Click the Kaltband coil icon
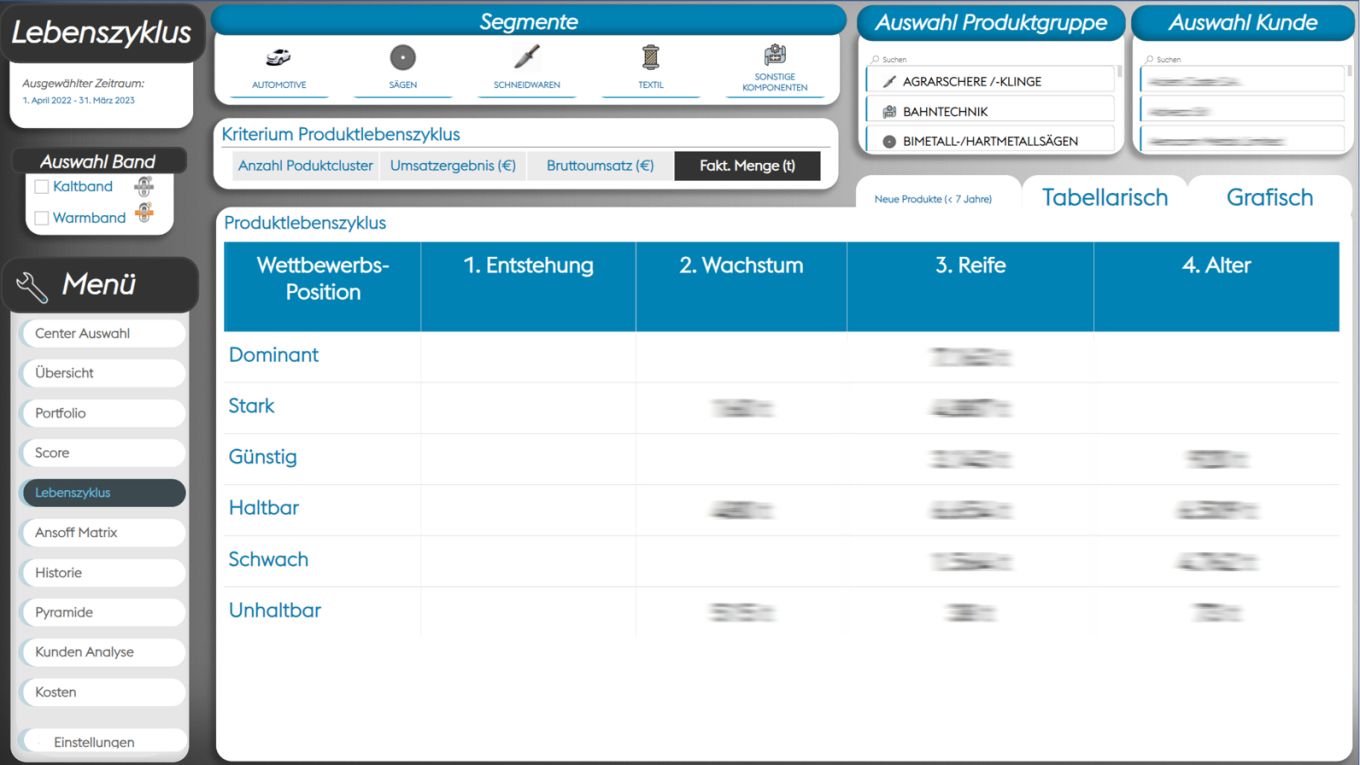Viewport: 1360px width, 765px height. 144,186
